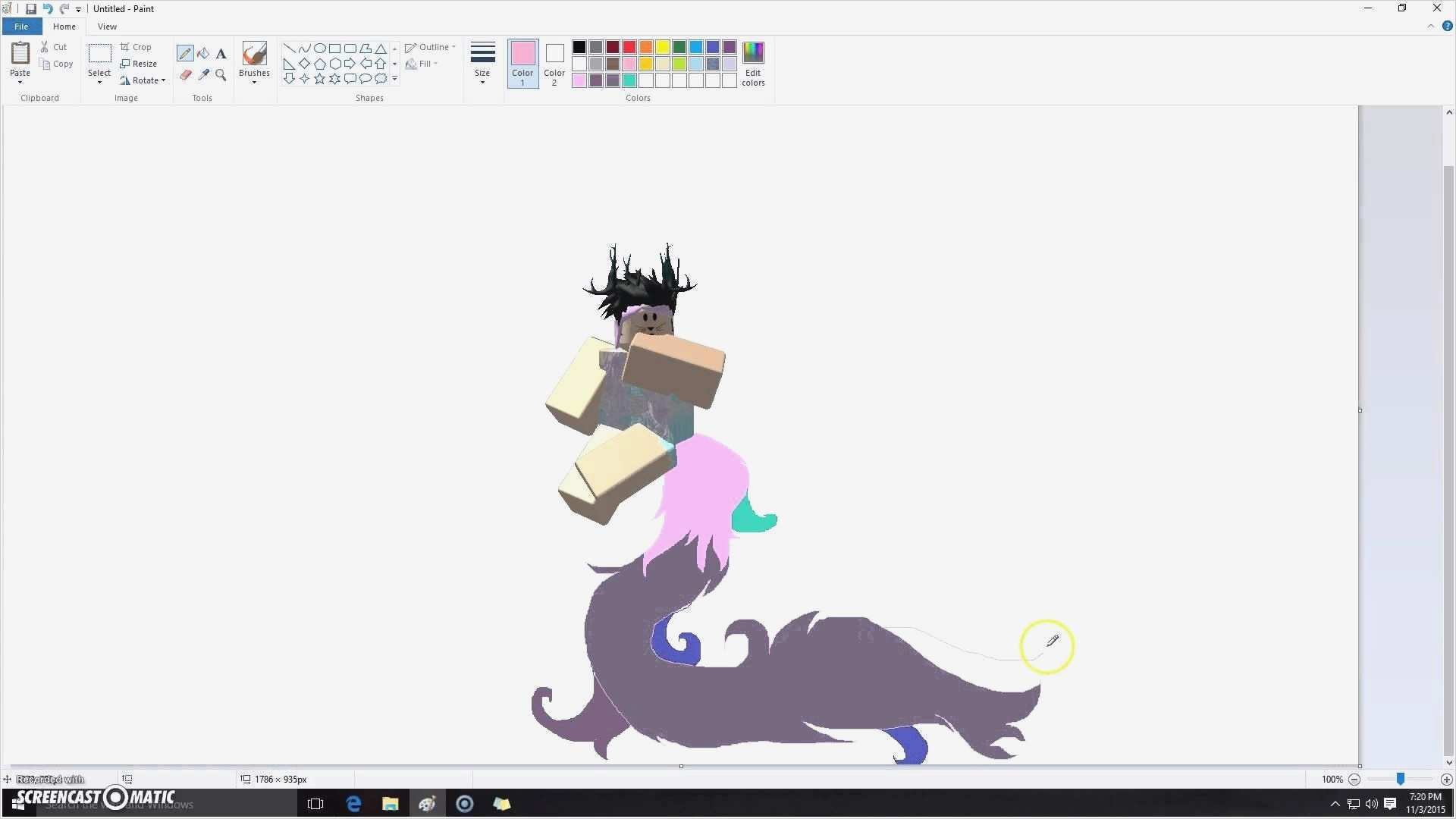Select the Color picker eyedropper tool
The height and width of the screenshot is (819, 1456).
tap(203, 74)
